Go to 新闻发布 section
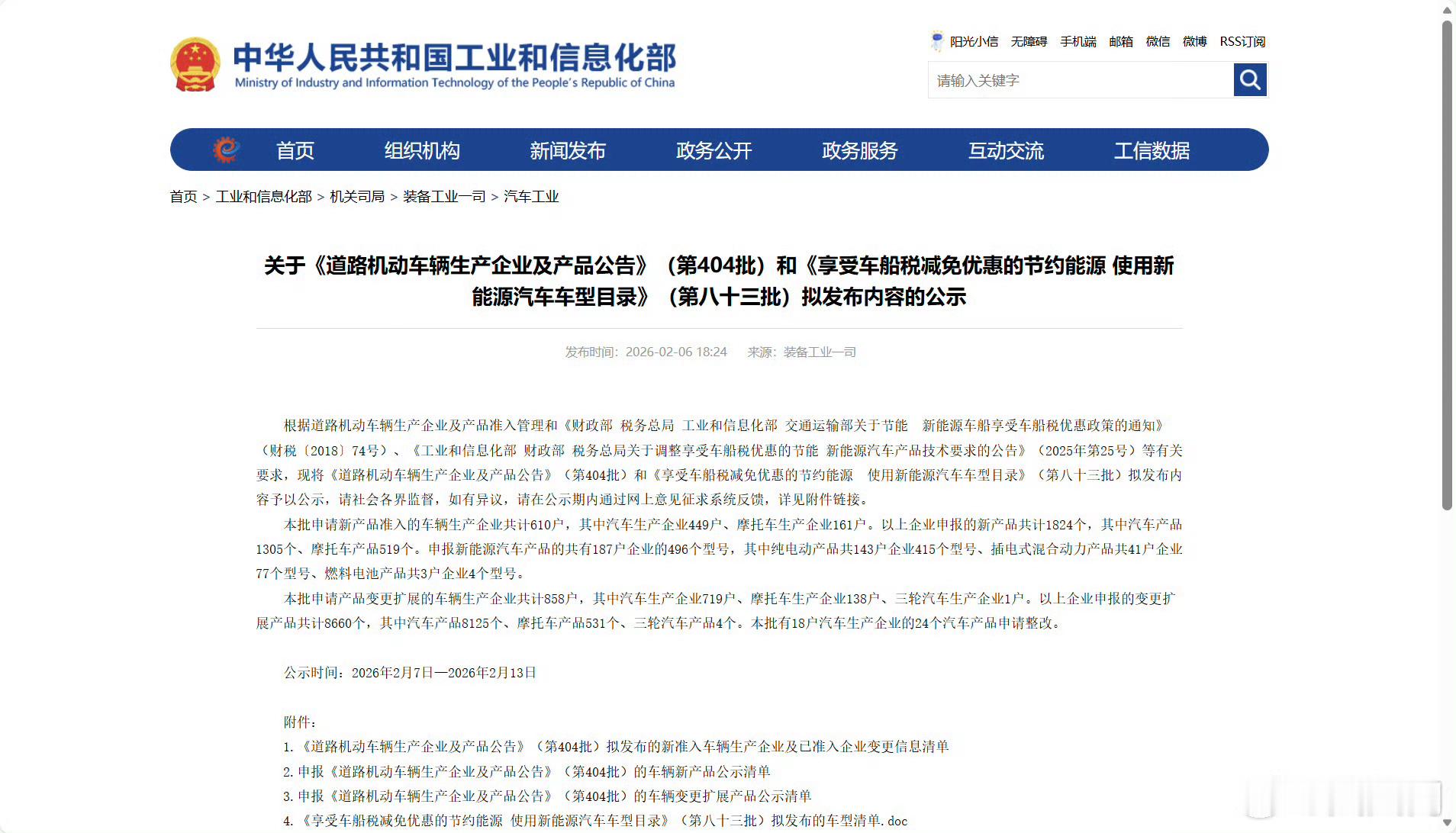The width and height of the screenshot is (1456, 833). tap(568, 150)
